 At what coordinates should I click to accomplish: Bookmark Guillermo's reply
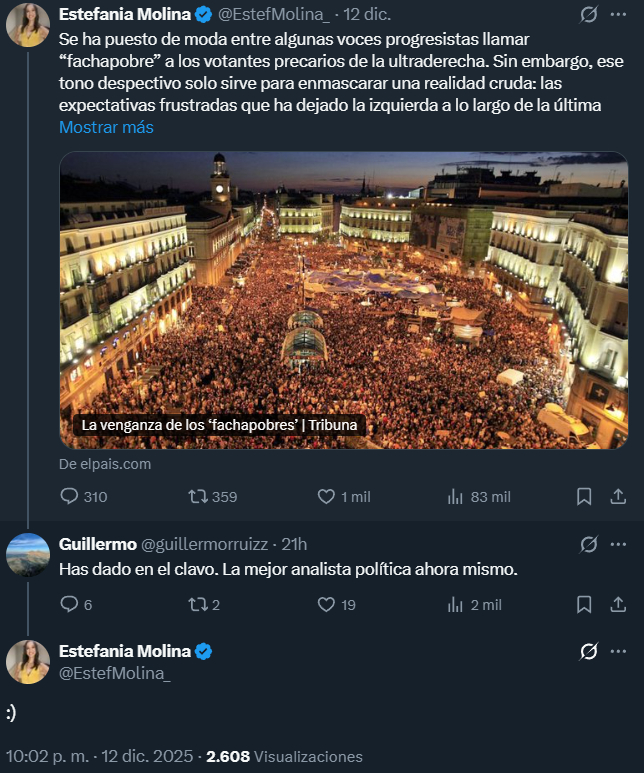click(585, 604)
